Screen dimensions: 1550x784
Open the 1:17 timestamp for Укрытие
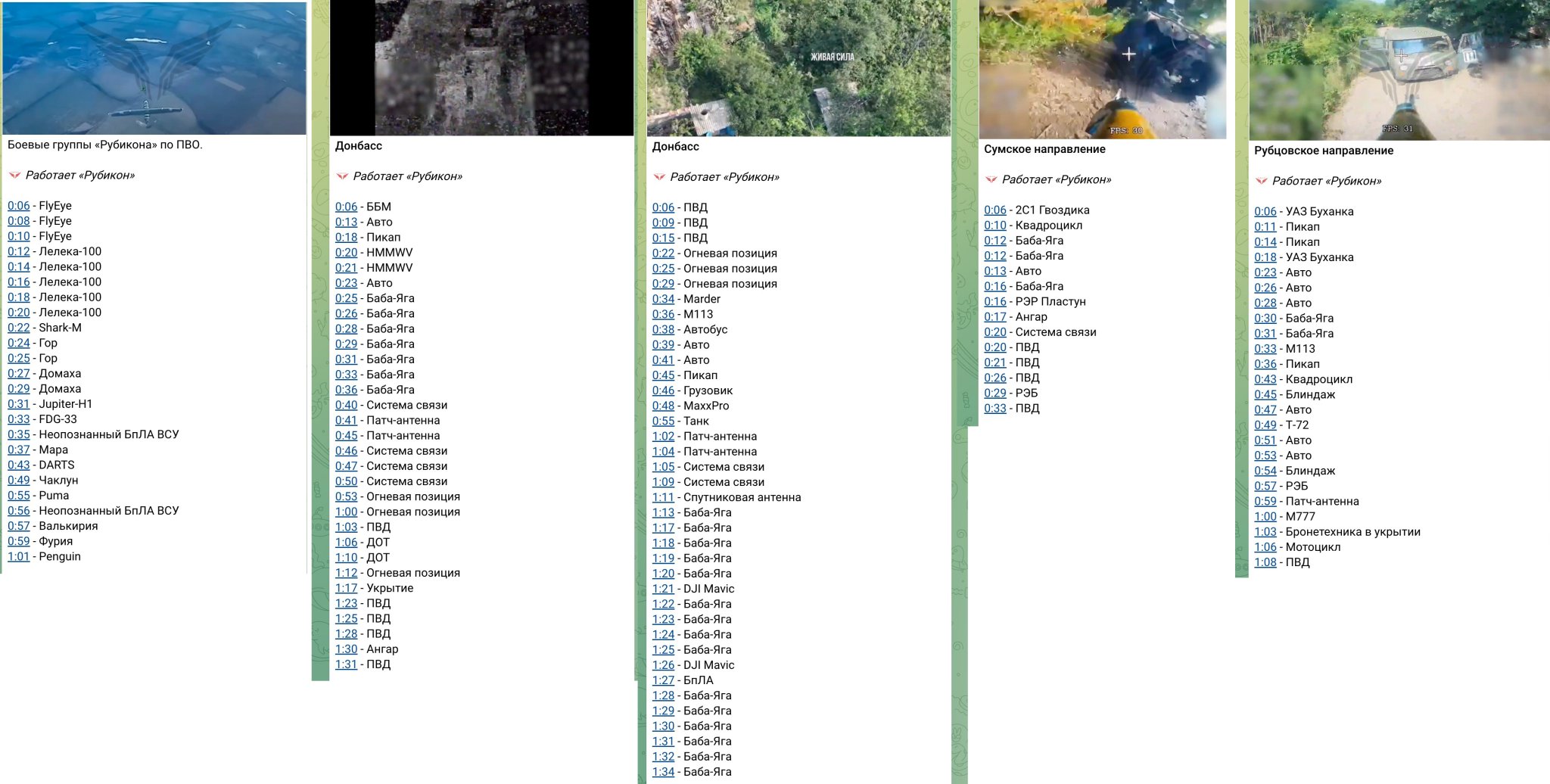pos(347,588)
